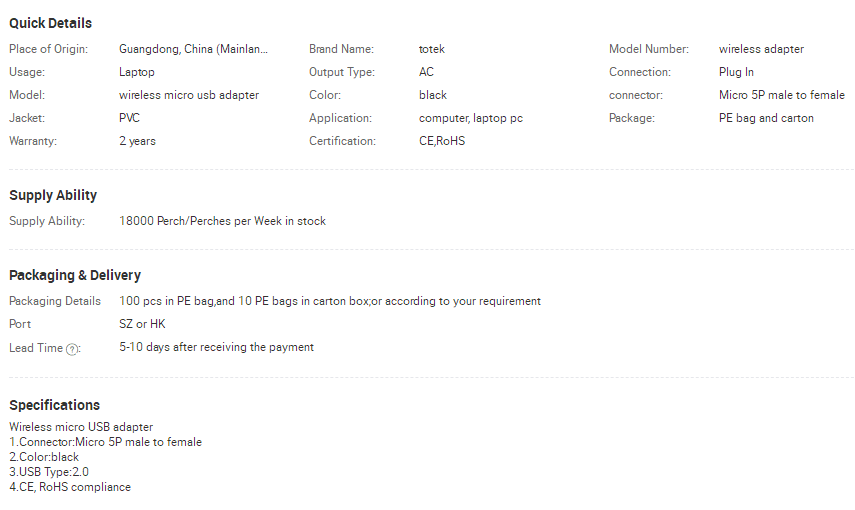Viewport: 855px width, 510px height.
Task: Click the Output Type value AC
Action: click(x=426, y=72)
